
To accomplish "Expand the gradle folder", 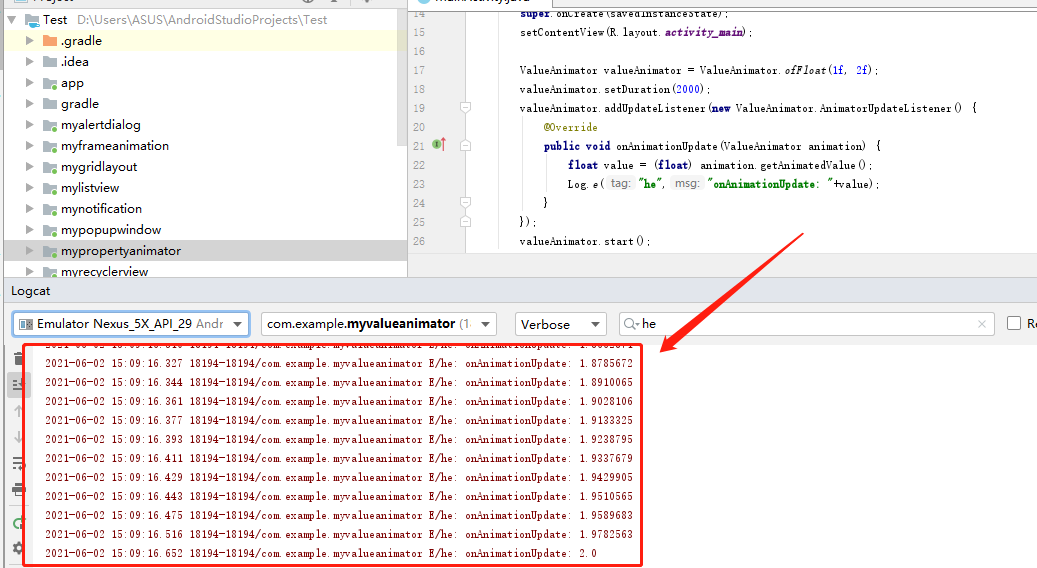I will coord(30,104).
